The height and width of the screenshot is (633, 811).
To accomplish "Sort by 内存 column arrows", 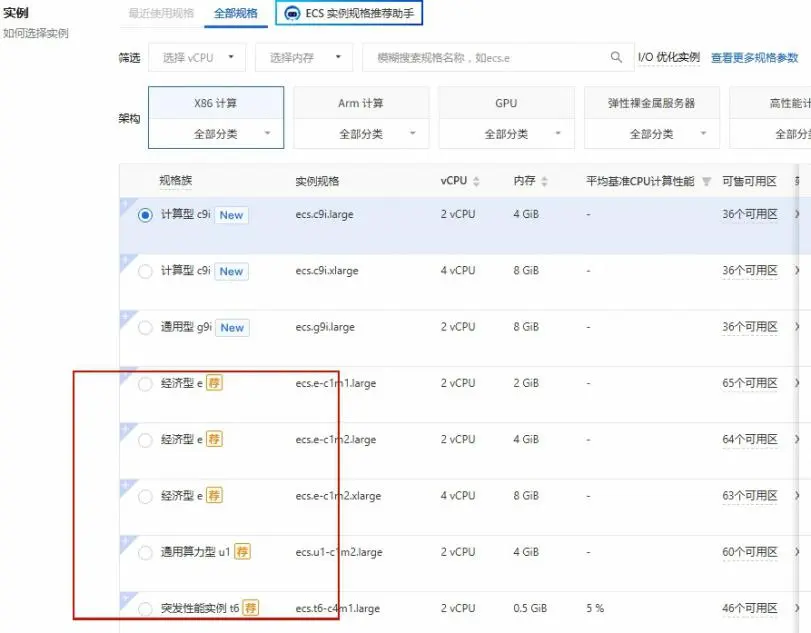I will tap(544, 181).
